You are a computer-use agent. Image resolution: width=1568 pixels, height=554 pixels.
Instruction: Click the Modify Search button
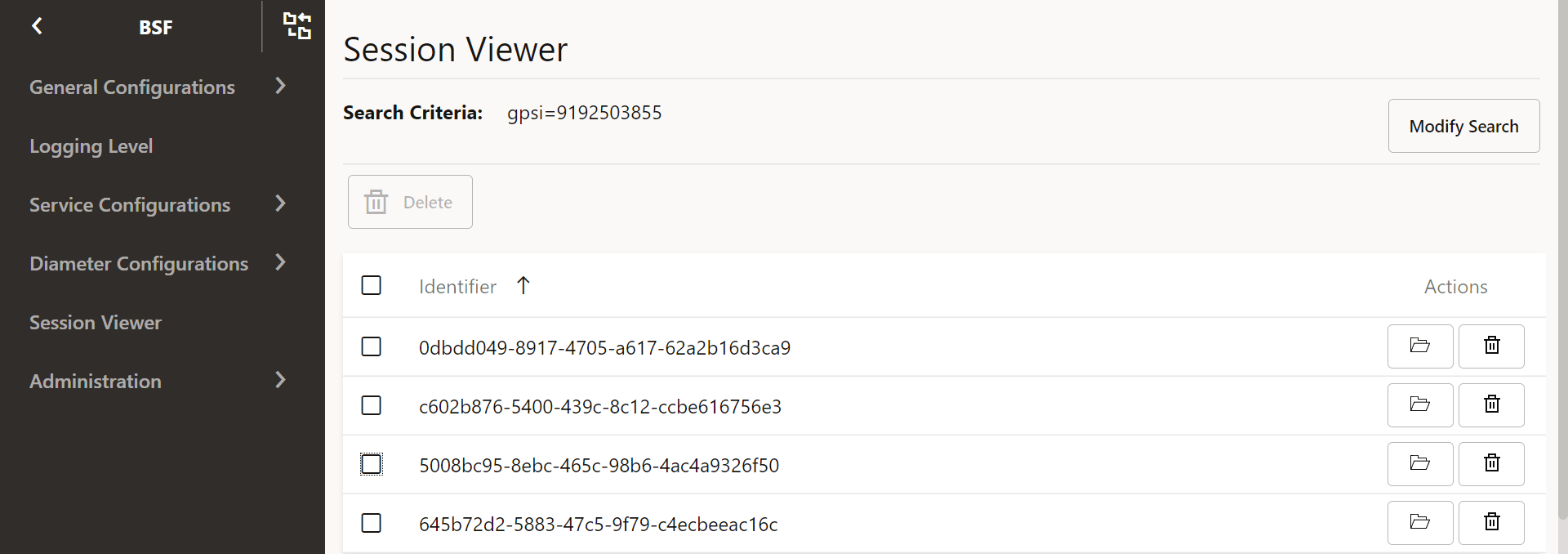1463,125
